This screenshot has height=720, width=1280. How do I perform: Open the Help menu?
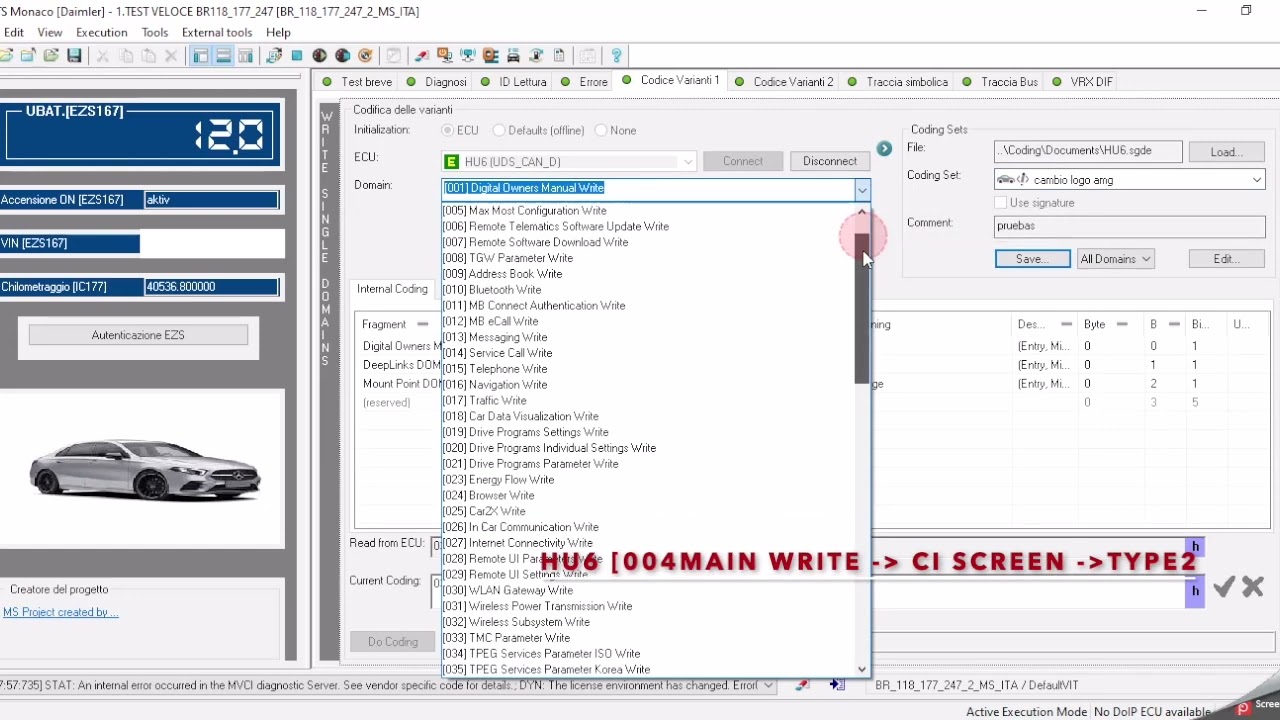tap(278, 32)
